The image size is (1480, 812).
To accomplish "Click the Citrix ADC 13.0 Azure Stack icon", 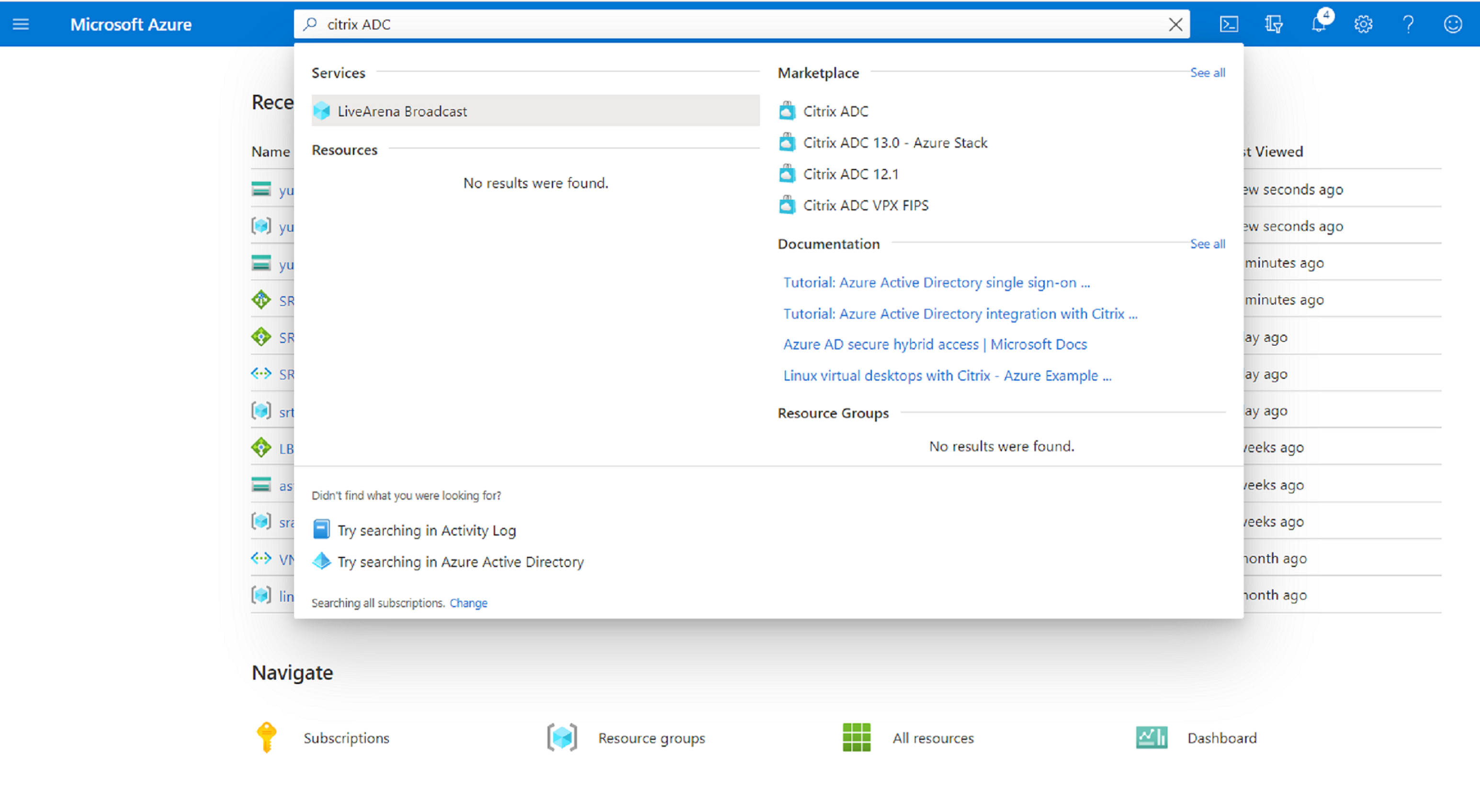I will tap(787, 142).
